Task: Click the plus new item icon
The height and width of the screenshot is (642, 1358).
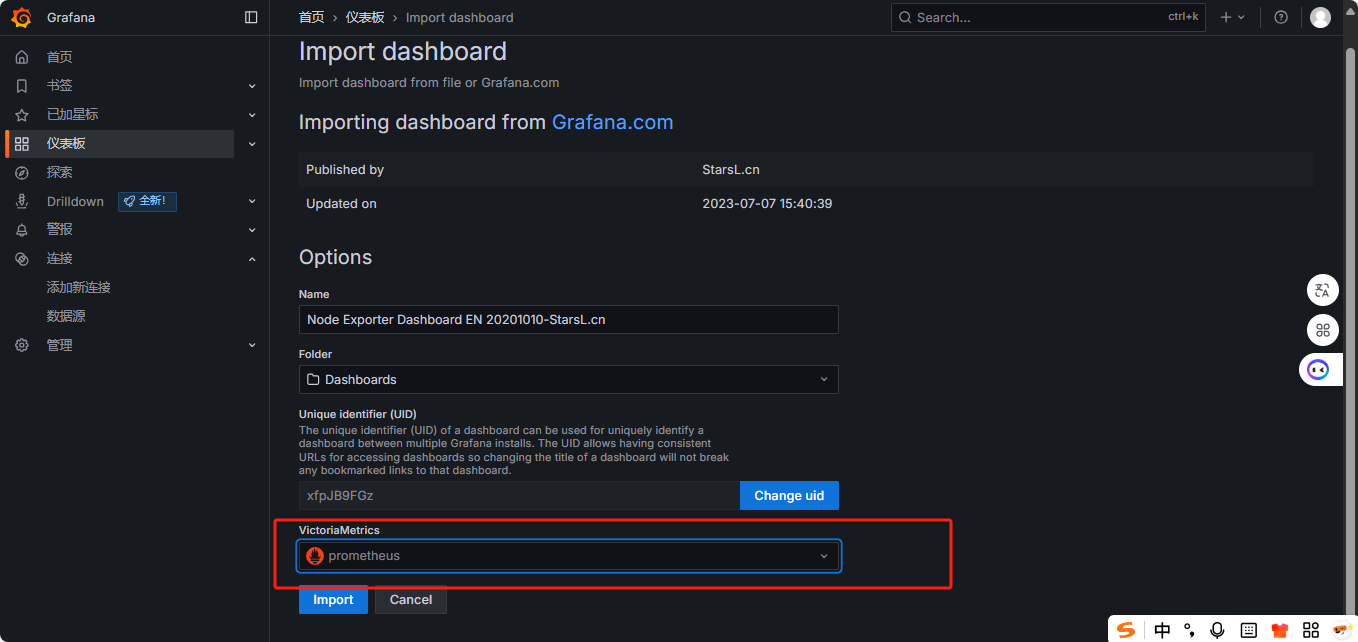Action: pos(1226,17)
